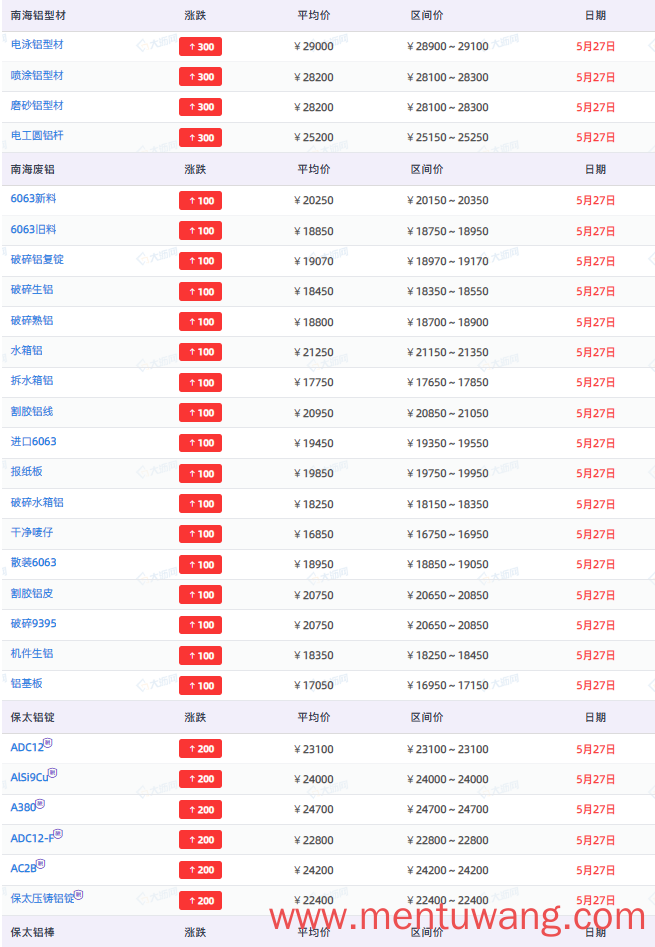
Task: Select the 破碎铝复锭 row link
Action: [37, 260]
